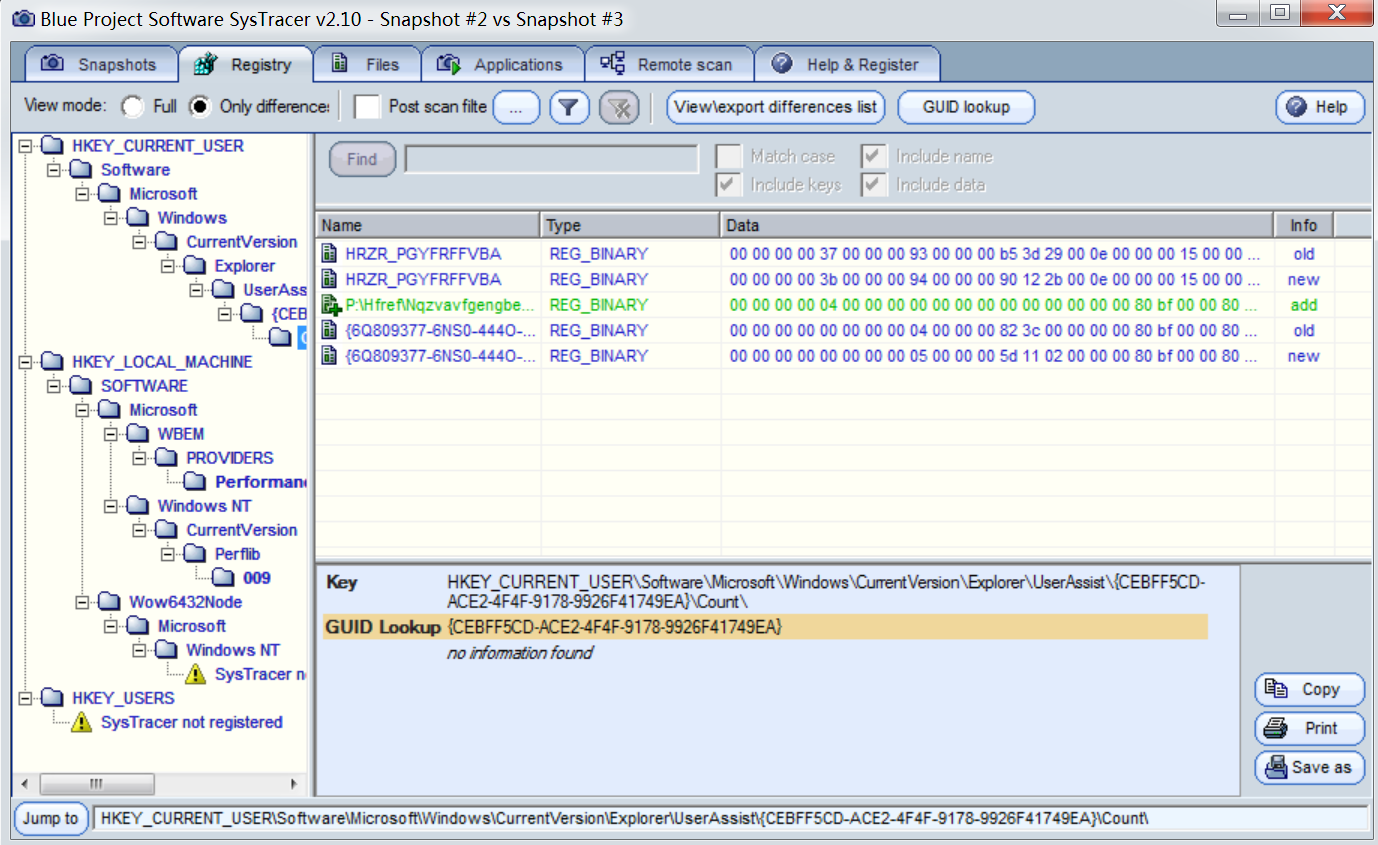
Task: Click the Remote scan network icon
Action: [612, 63]
